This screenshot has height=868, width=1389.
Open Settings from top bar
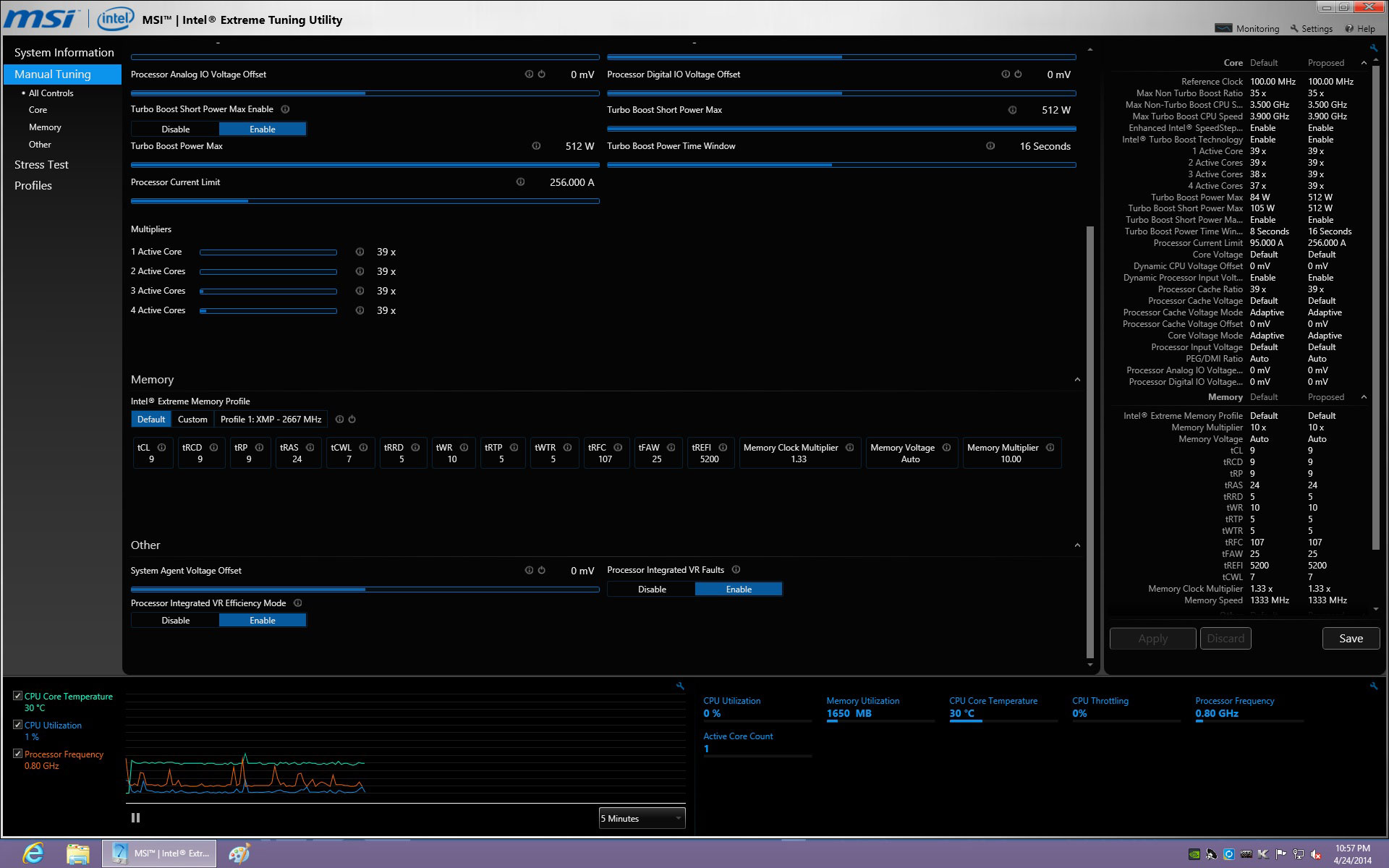tap(1311, 29)
